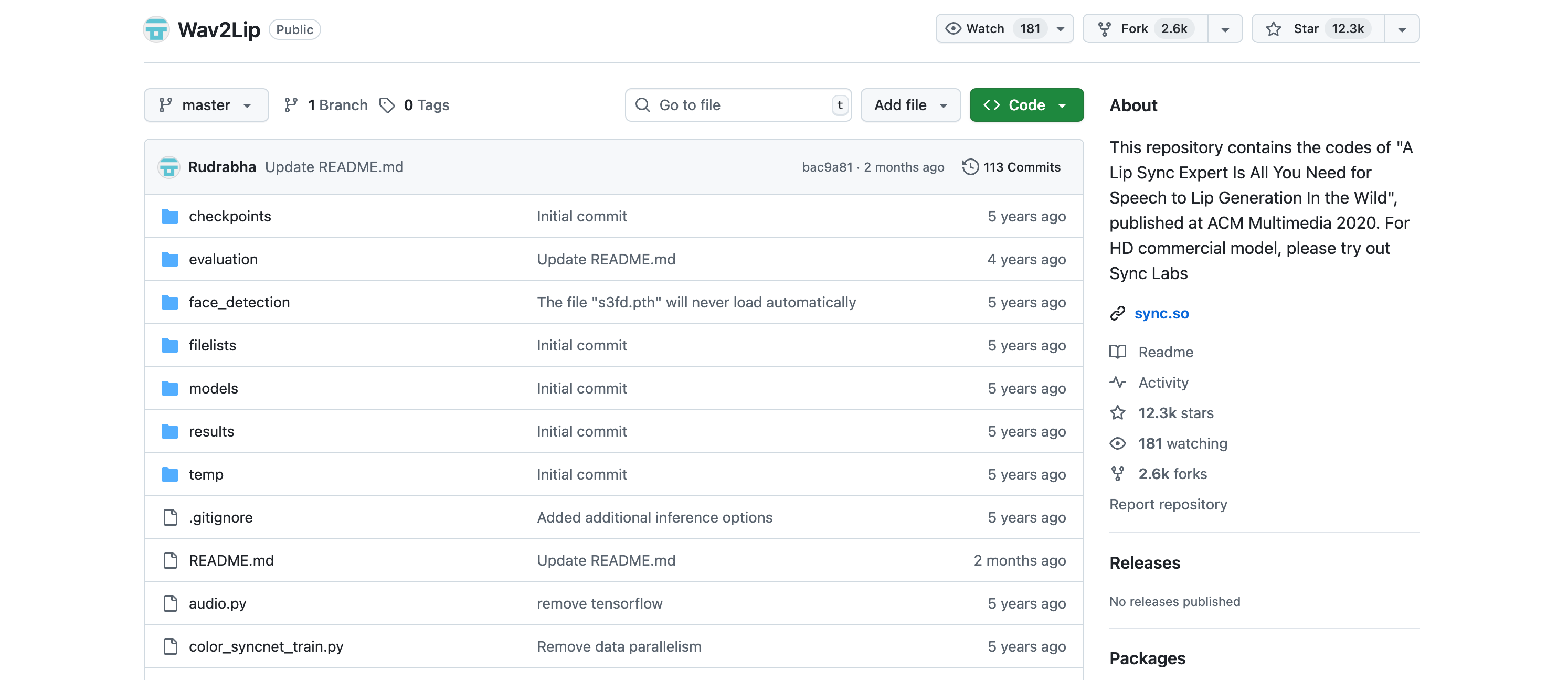Focus the Go to file search field
The image size is (1568, 680).
pos(738,105)
